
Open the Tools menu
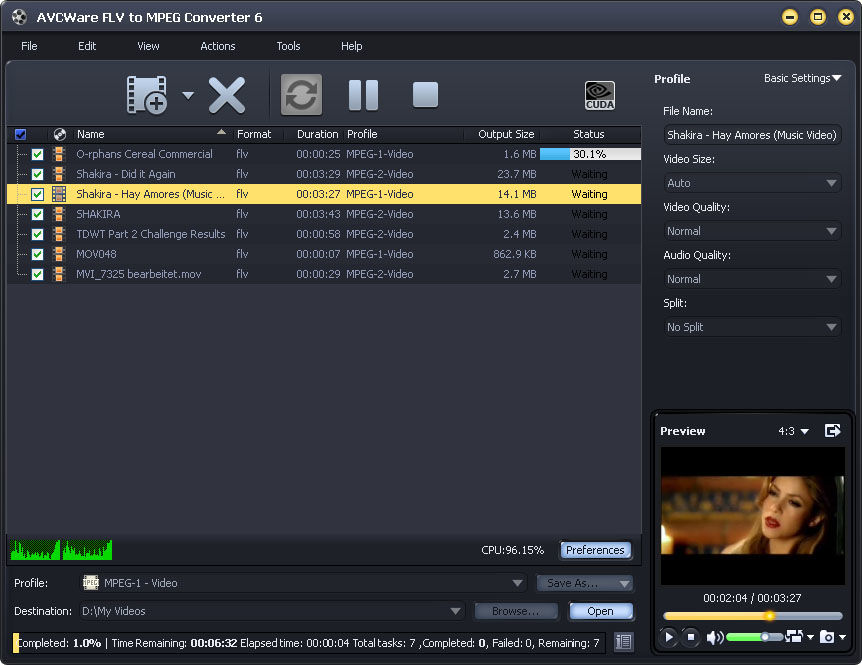pos(288,46)
